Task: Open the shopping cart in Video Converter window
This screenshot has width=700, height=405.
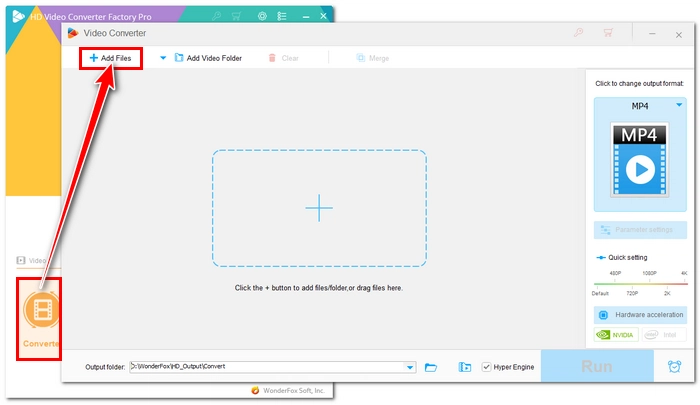Action: click(x=608, y=33)
